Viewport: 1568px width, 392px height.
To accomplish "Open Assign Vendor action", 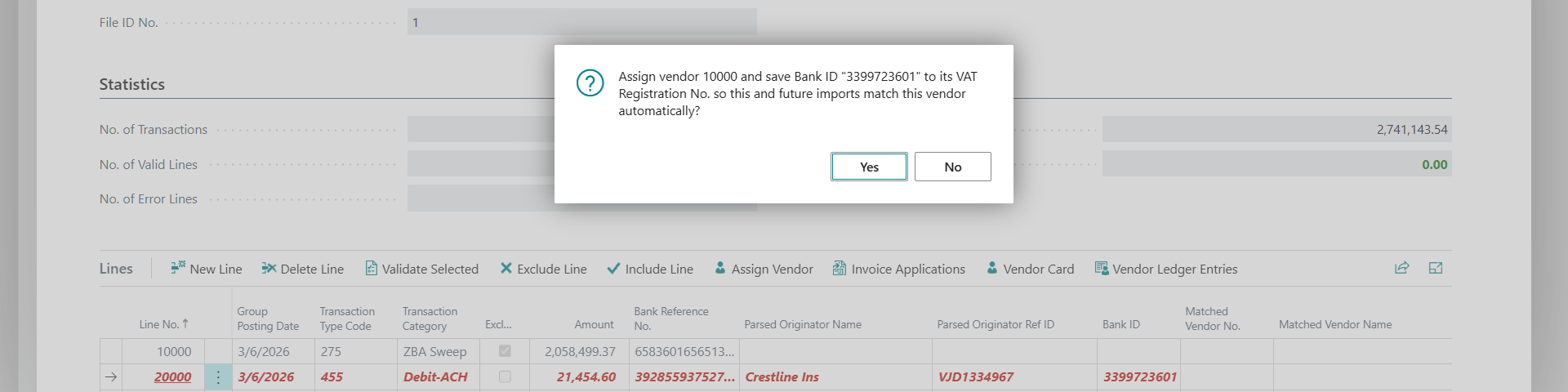I will (764, 269).
